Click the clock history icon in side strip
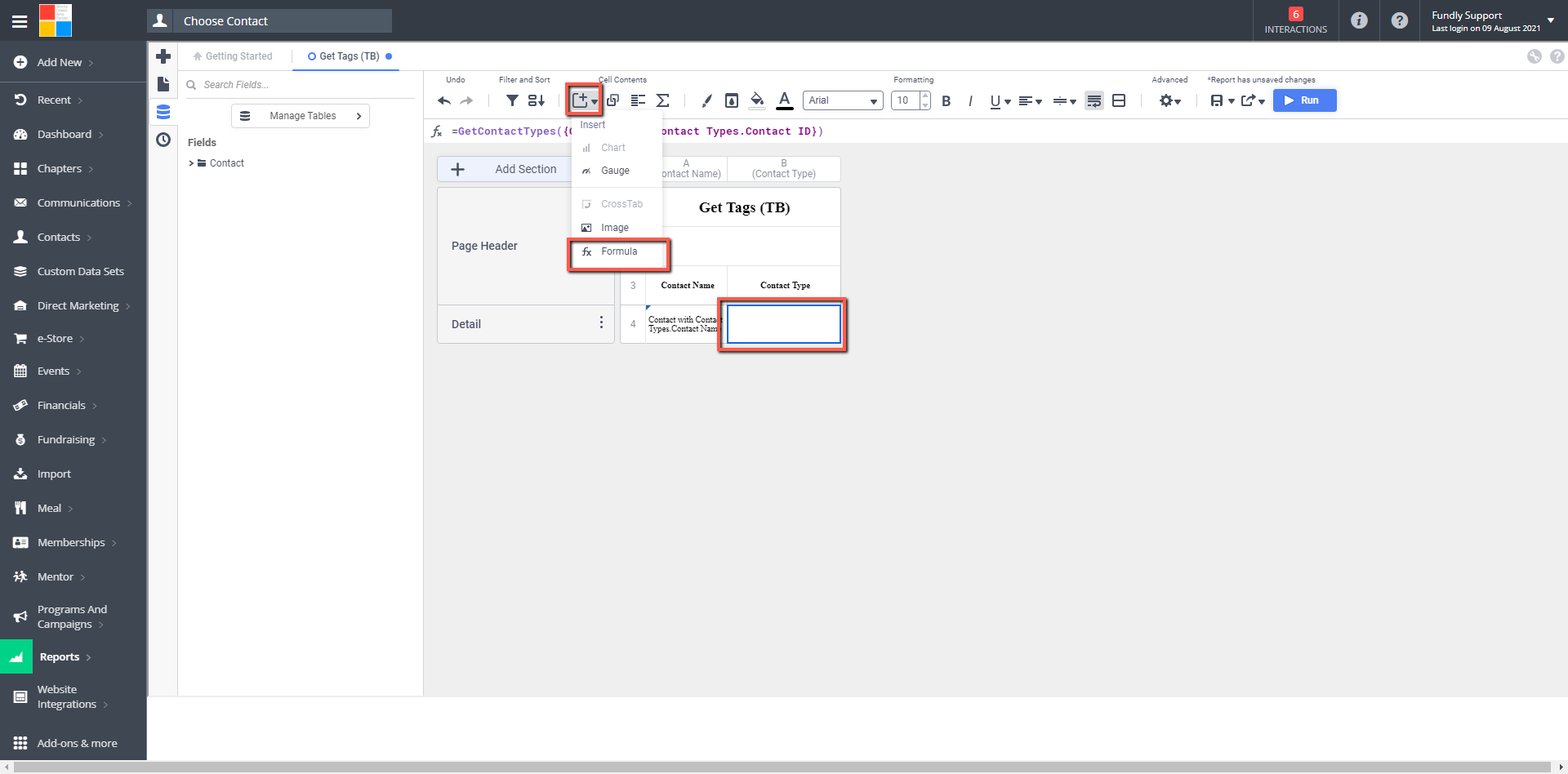 pos(163,140)
